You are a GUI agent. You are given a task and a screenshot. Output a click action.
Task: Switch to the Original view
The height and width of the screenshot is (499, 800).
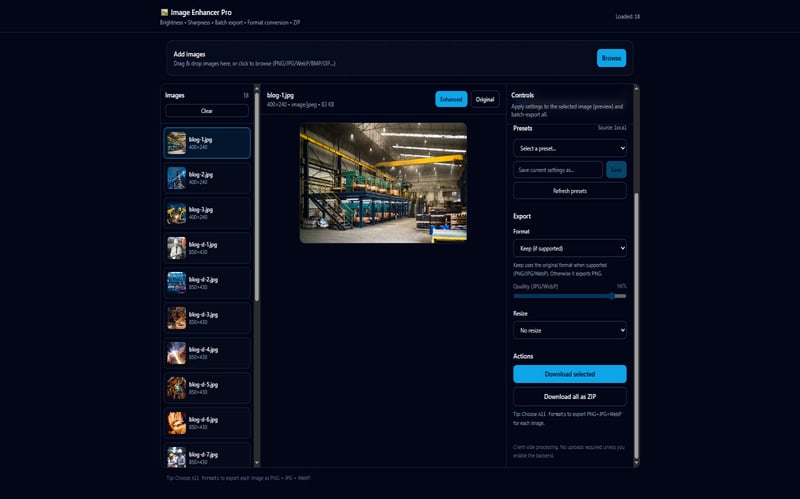coord(485,99)
